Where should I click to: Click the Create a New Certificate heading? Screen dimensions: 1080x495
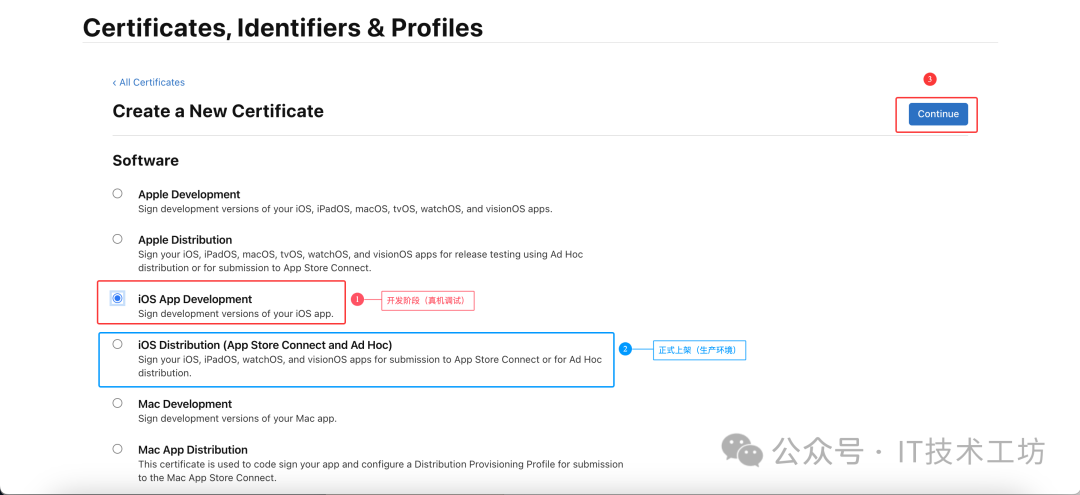(218, 111)
